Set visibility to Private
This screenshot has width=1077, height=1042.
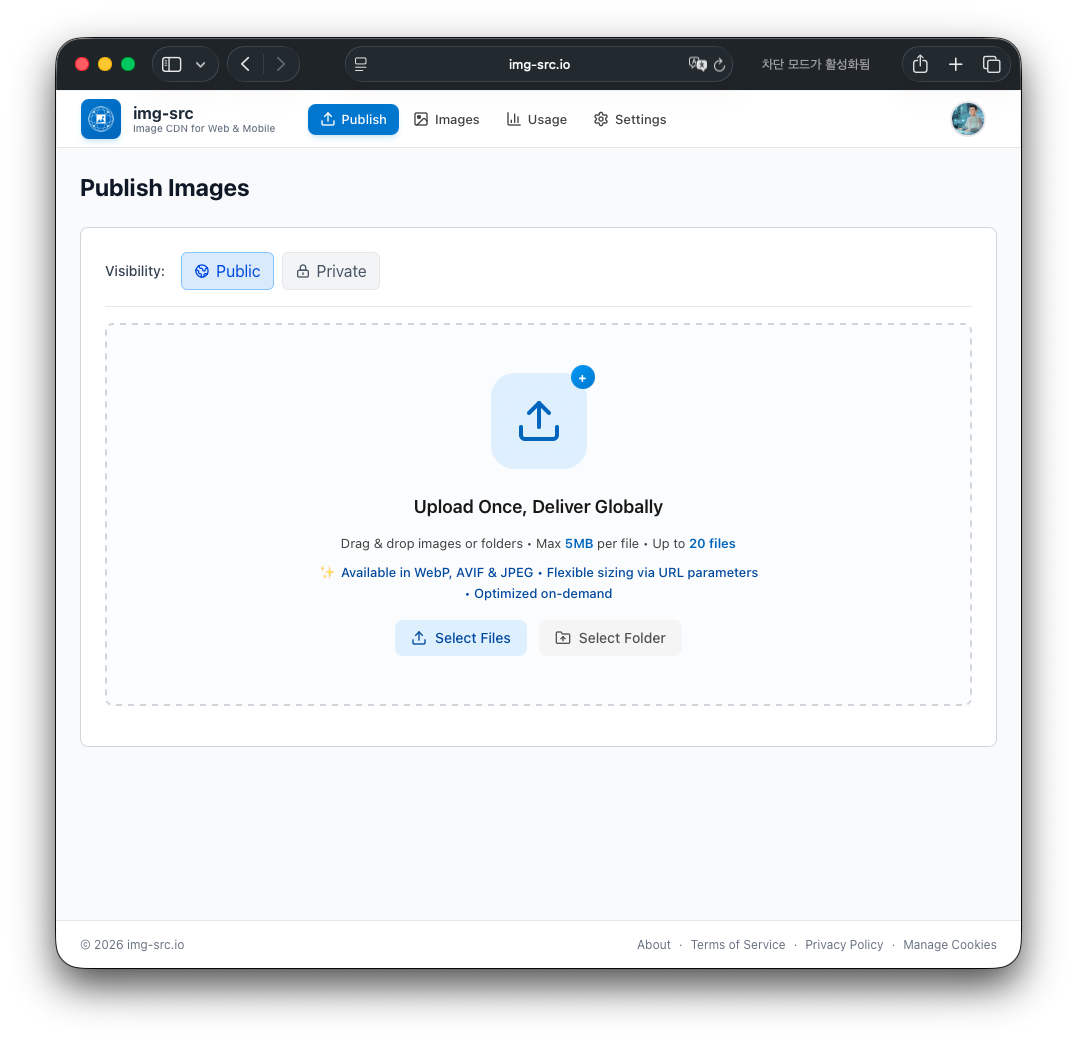(331, 271)
